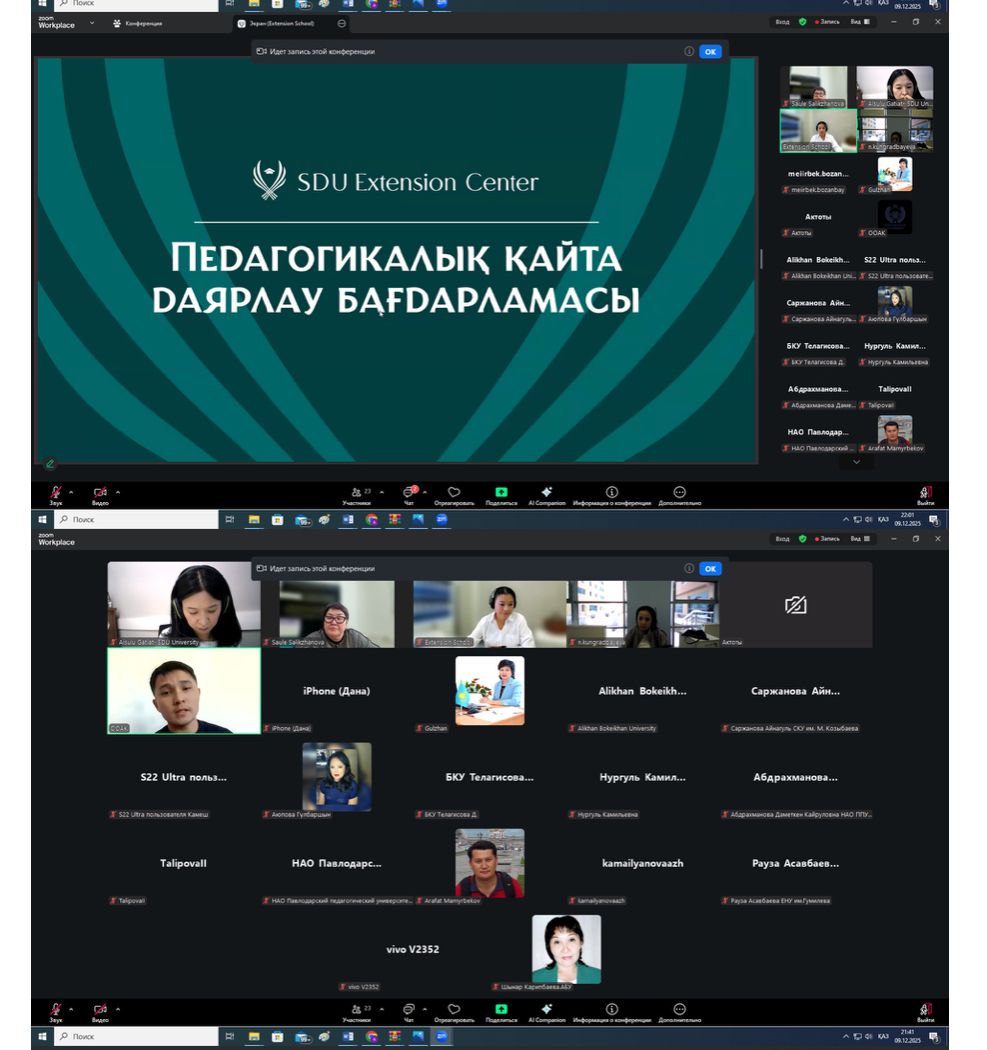The height and width of the screenshot is (1050, 987).
Task: Turn on video in the upper Zoom window
Action: (x=100, y=493)
